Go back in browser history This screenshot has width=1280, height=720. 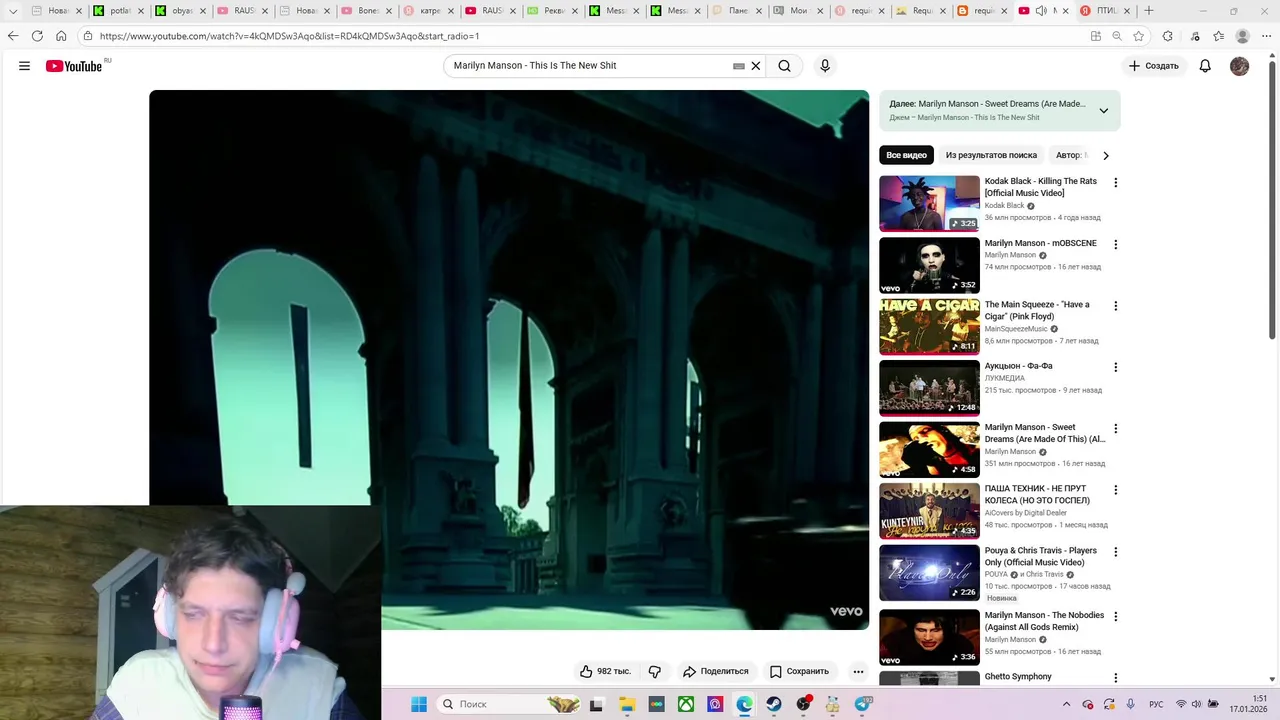[13, 36]
